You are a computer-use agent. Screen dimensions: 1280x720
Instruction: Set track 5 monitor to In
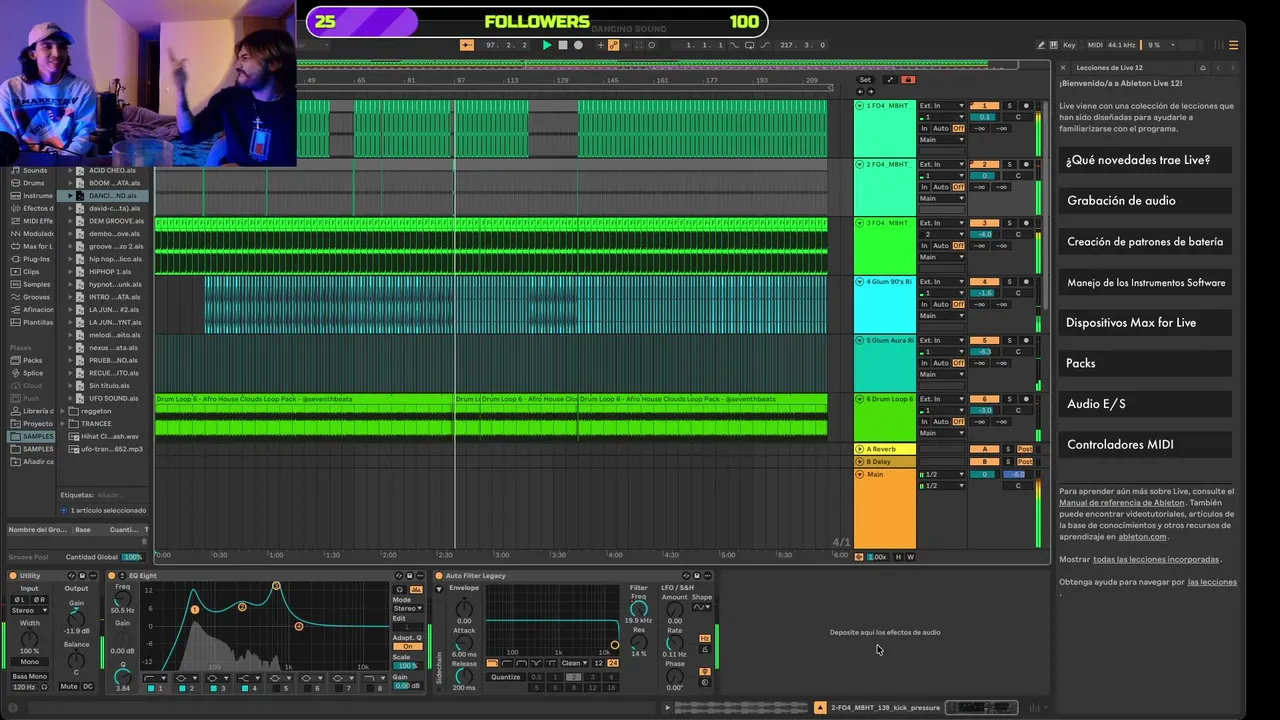click(x=925, y=363)
